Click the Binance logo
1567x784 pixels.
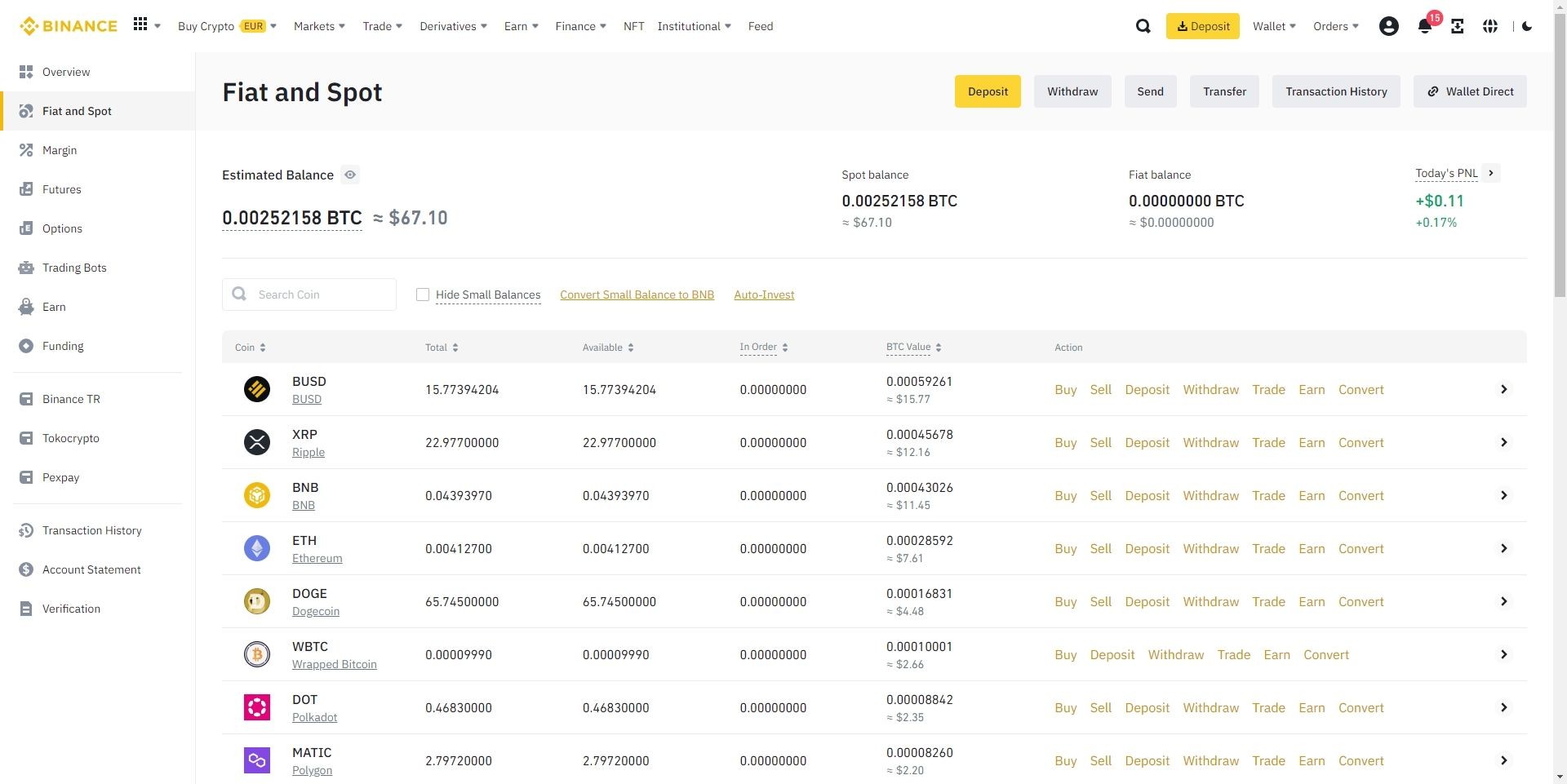pos(69,26)
